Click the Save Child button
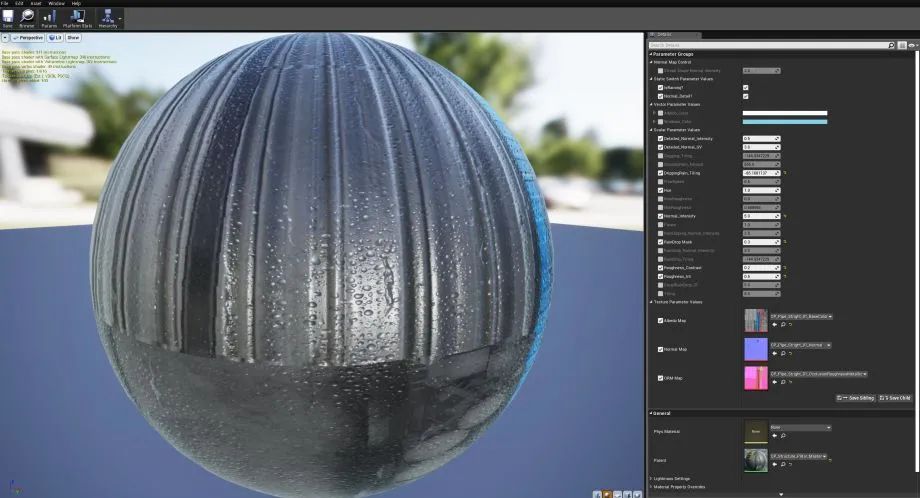This screenshot has width=920, height=498. [895, 398]
